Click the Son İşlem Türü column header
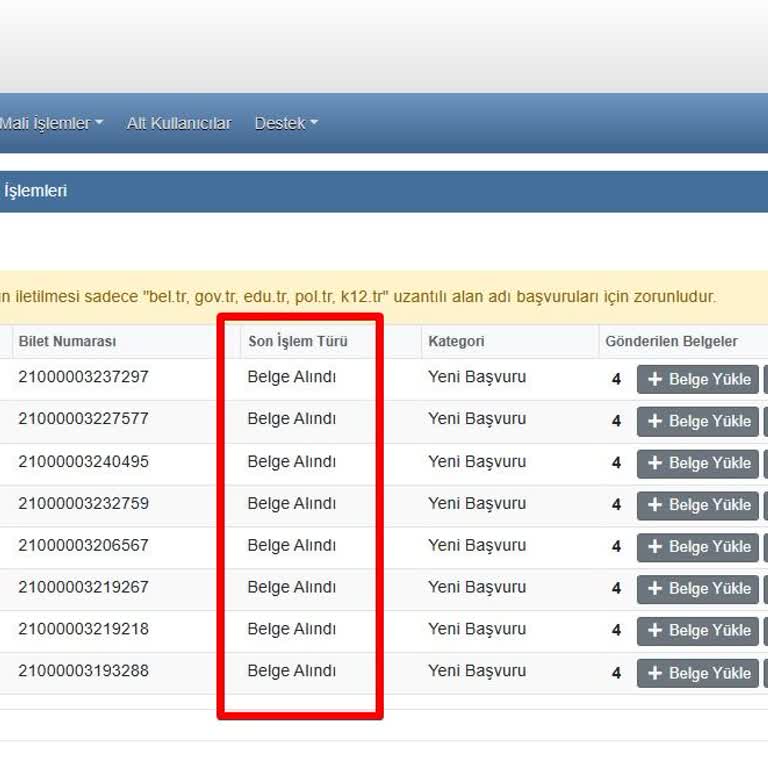This screenshot has height=768, width=768. [x=298, y=341]
